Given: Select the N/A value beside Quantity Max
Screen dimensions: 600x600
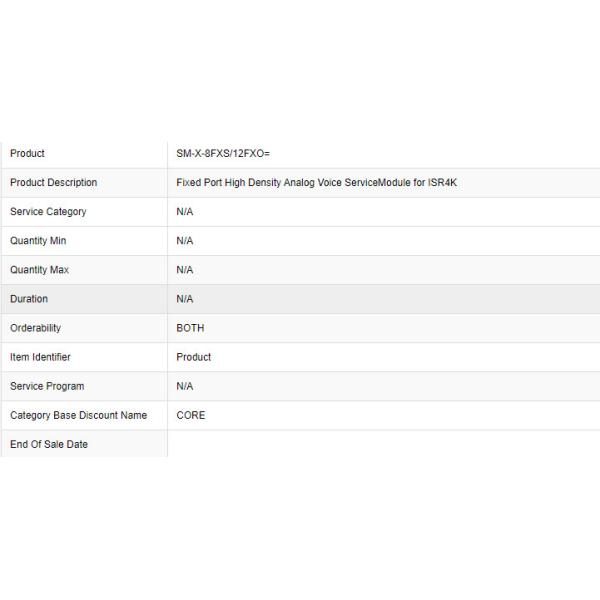Looking at the screenshot, I should coord(185,270).
